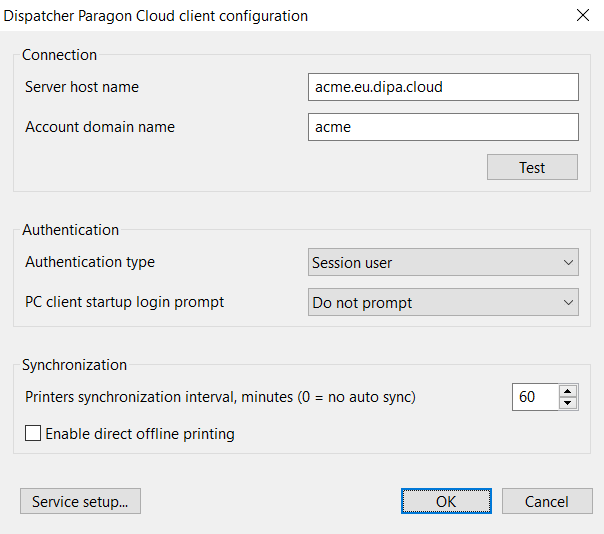The height and width of the screenshot is (534, 604).
Task: Click the Synchronization group heading
Action: click(75, 365)
